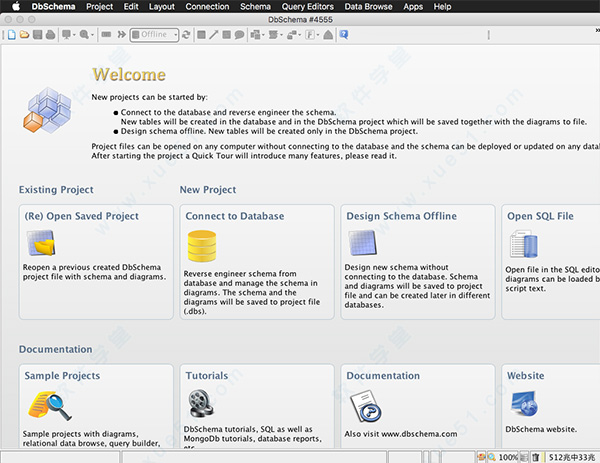Select the new table toolbar icon
Screen dimensions: 600x463
point(201,35)
